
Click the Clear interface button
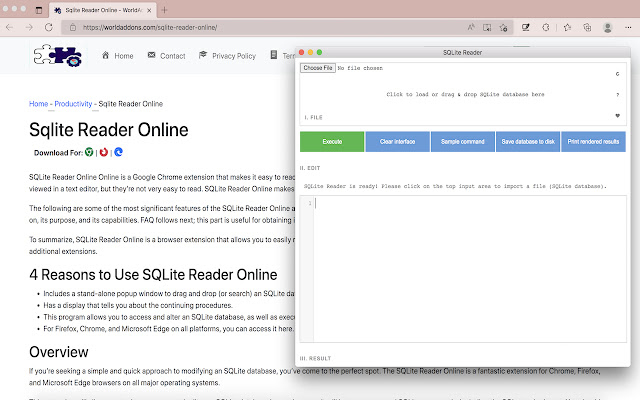point(397,142)
